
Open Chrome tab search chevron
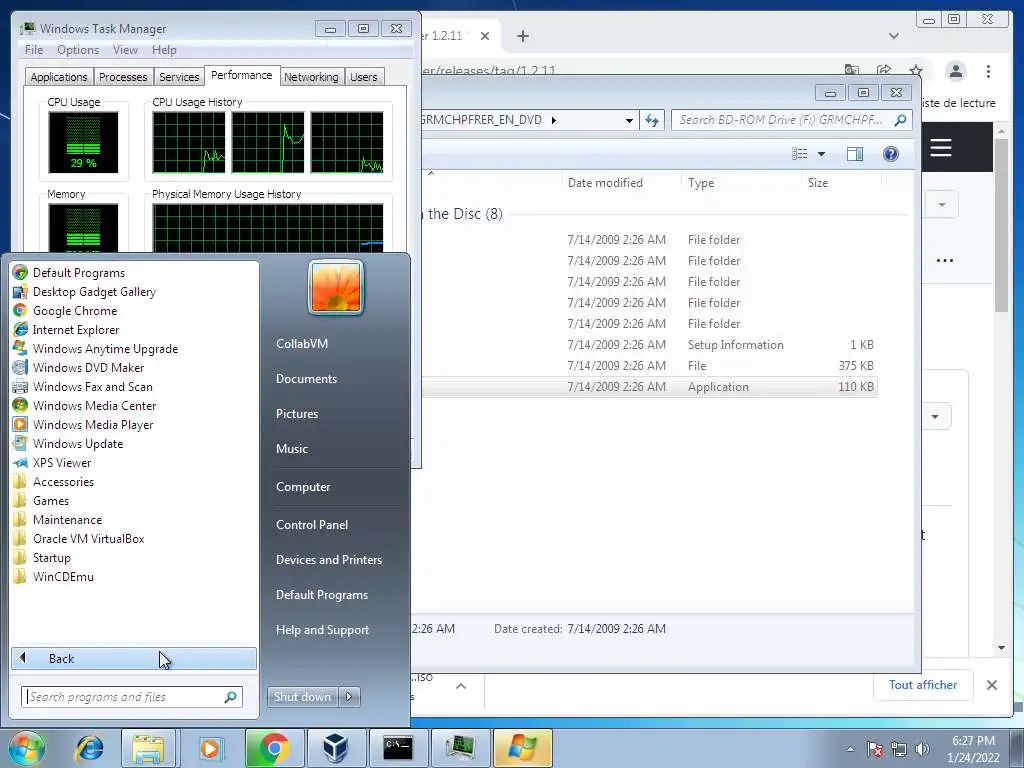(893, 36)
